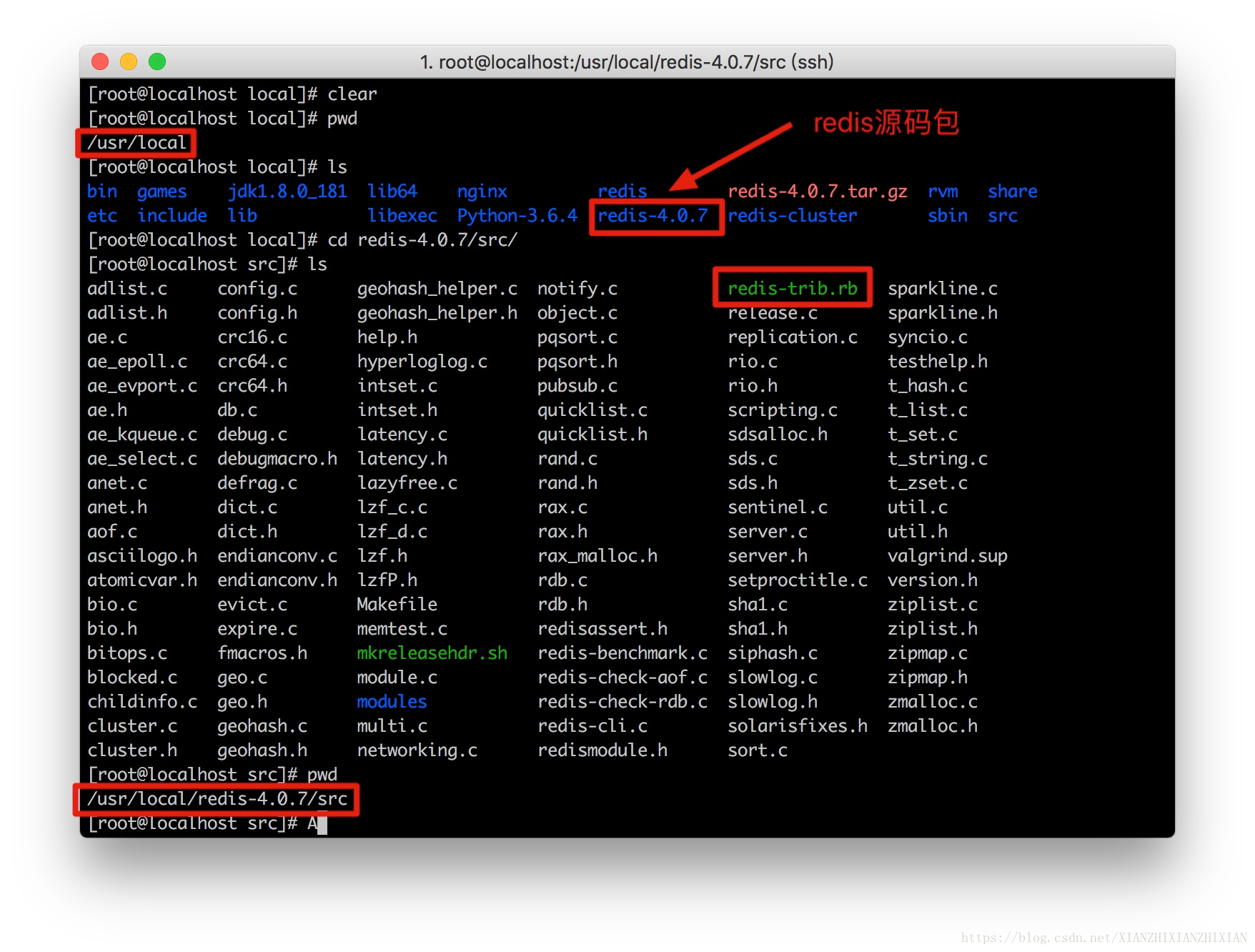Select the redis-check-rdb.c file name
The image size is (1255, 952).
[622, 702]
